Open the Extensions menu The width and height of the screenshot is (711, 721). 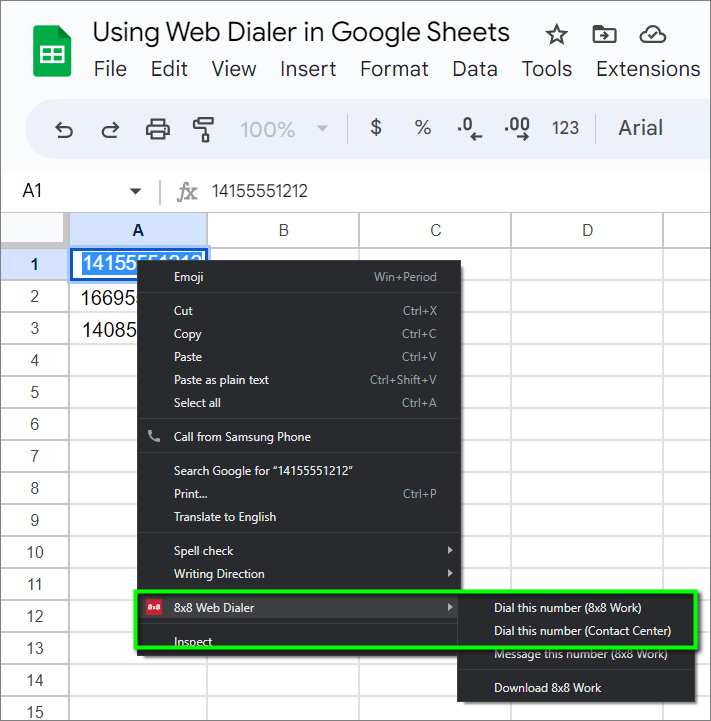click(x=648, y=69)
